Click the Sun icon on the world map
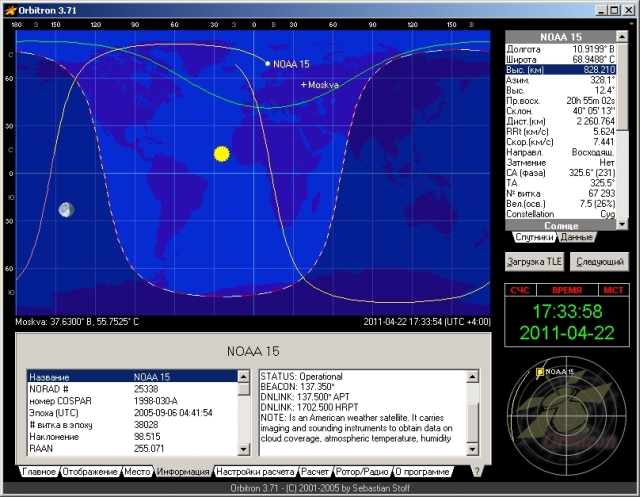 pyautogui.click(x=222, y=154)
